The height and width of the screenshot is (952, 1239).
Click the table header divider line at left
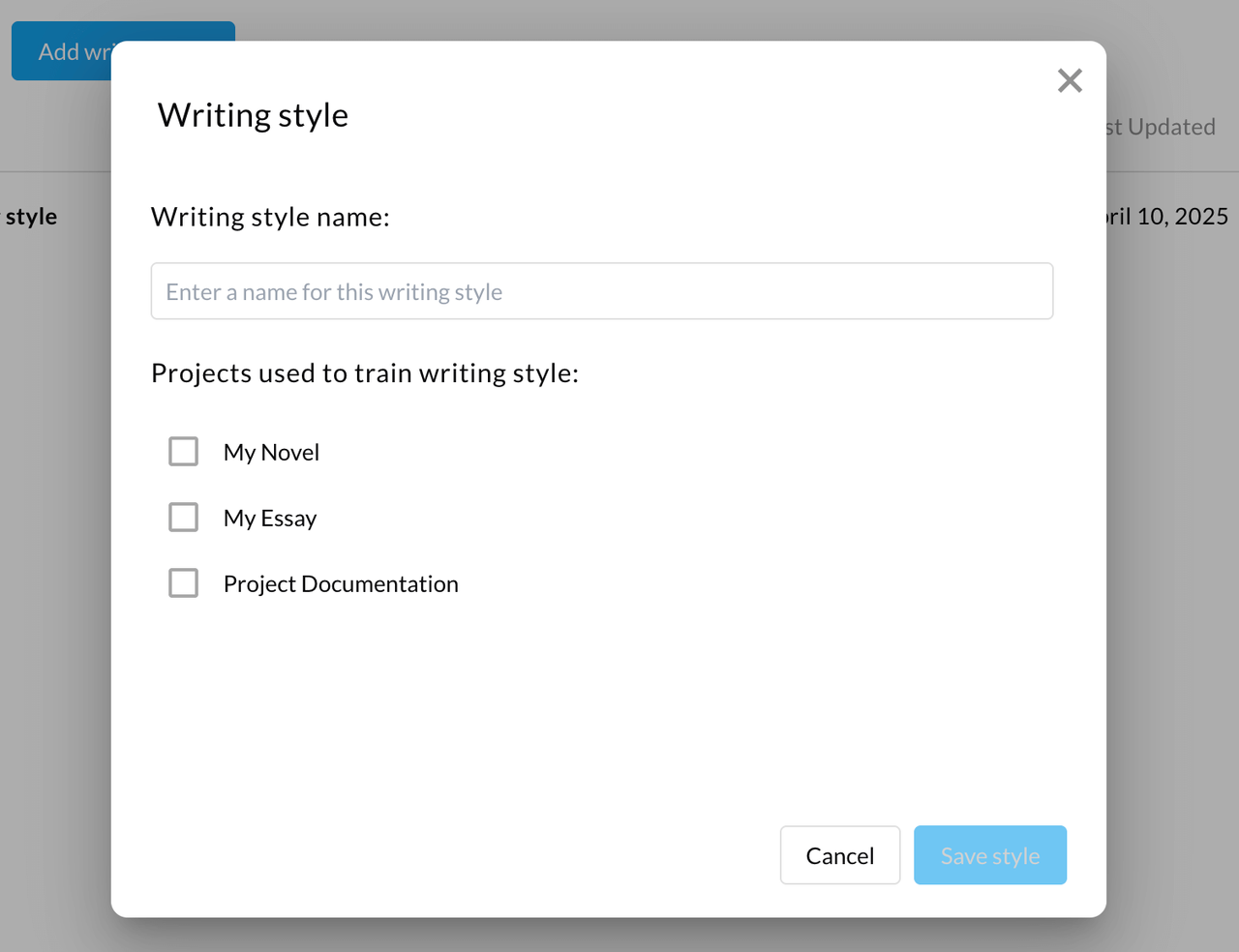pos(54,172)
